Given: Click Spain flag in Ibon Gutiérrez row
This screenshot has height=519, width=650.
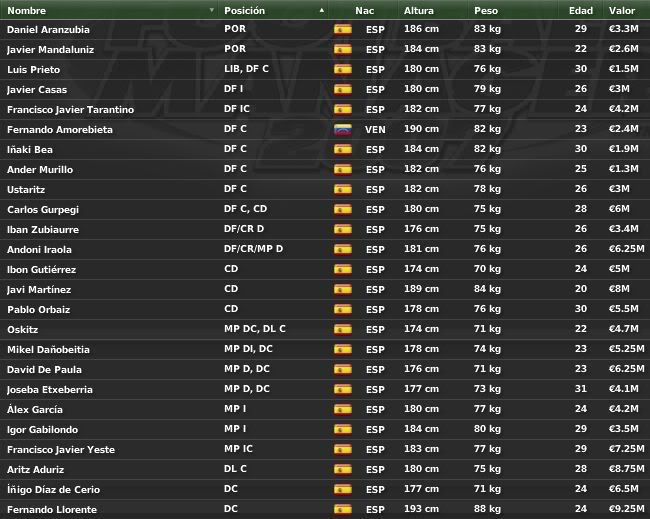Looking at the screenshot, I should pyautogui.click(x=343, y=269).
